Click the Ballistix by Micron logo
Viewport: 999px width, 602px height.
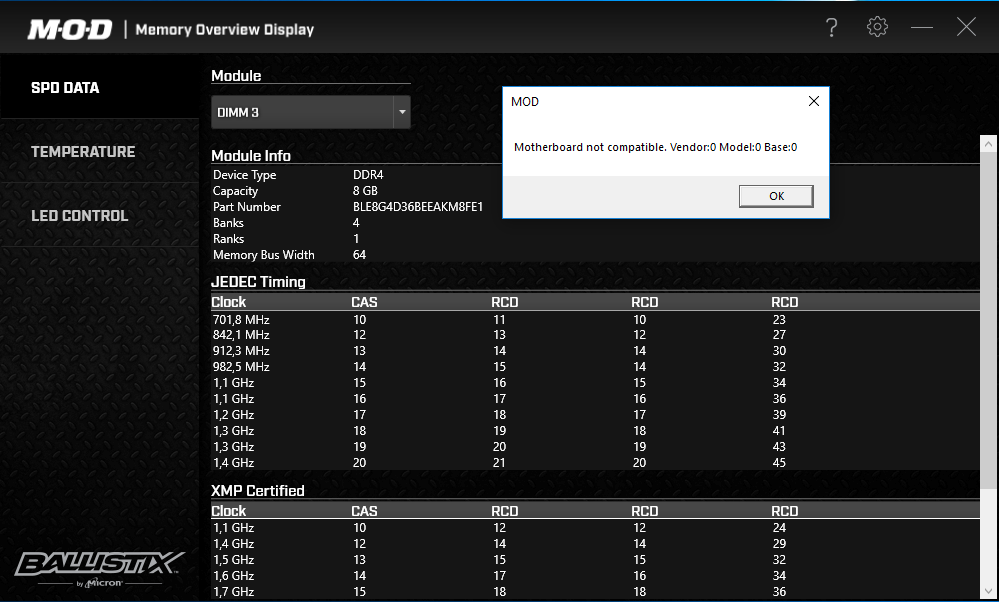pyautogui.click(x=99, y=568)
